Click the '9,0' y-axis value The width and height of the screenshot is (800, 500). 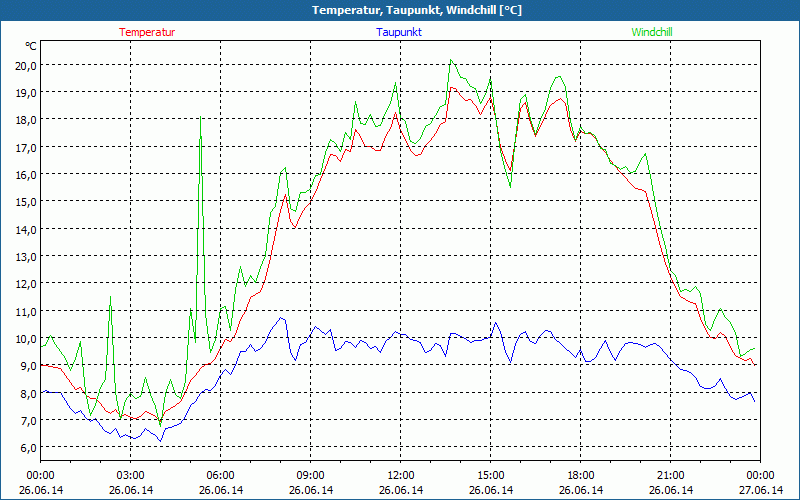[x=28, y=365]
